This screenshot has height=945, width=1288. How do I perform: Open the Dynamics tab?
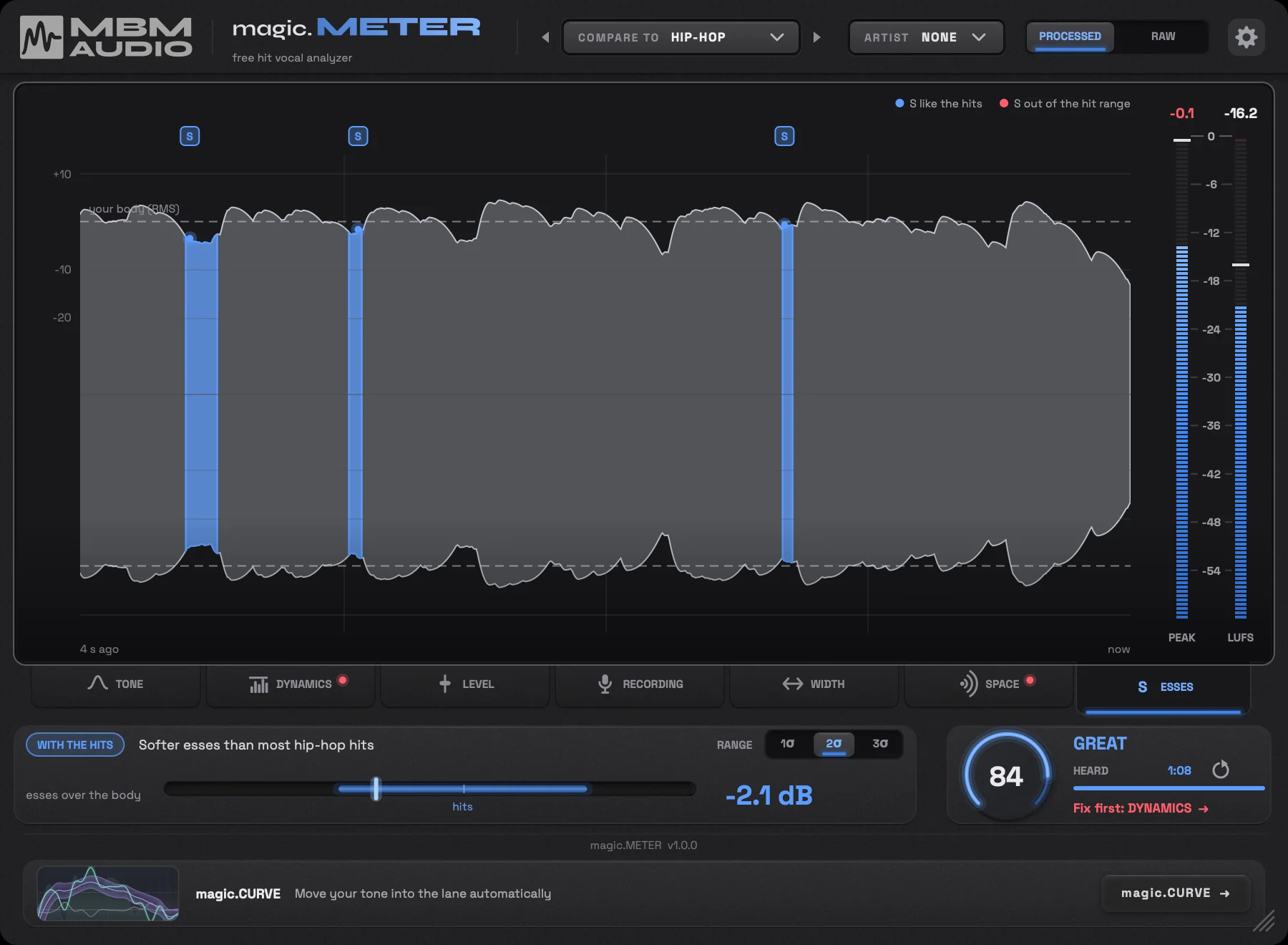[291, 684]
